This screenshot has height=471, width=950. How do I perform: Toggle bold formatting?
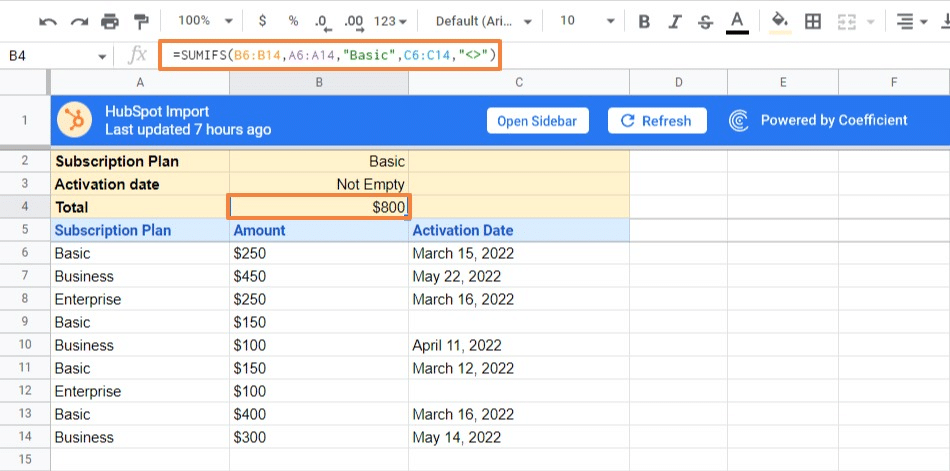pos(644,21)
